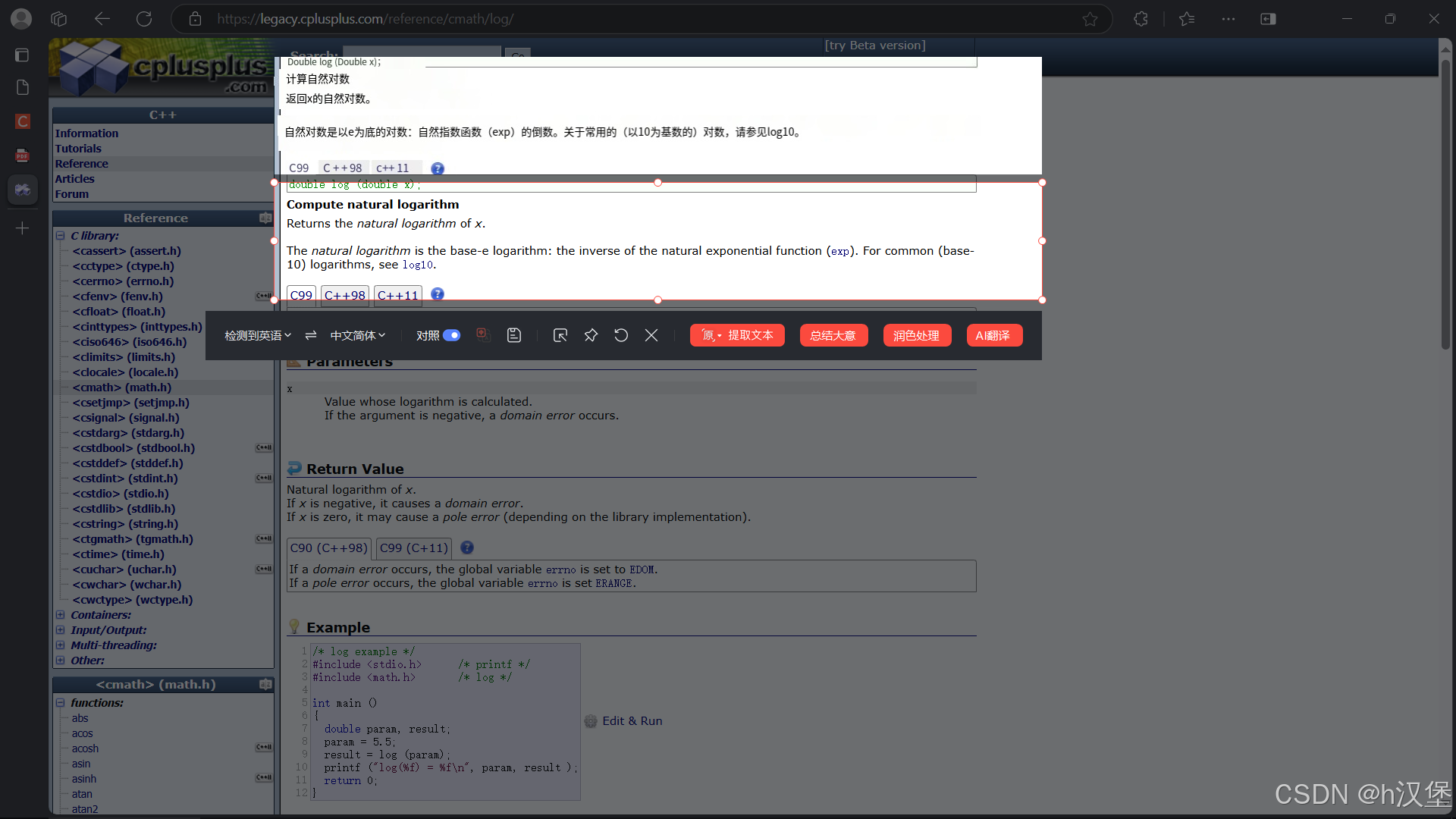Close the translation toolbar with X
Screen dimensions: 1456x819
point(651,335)
